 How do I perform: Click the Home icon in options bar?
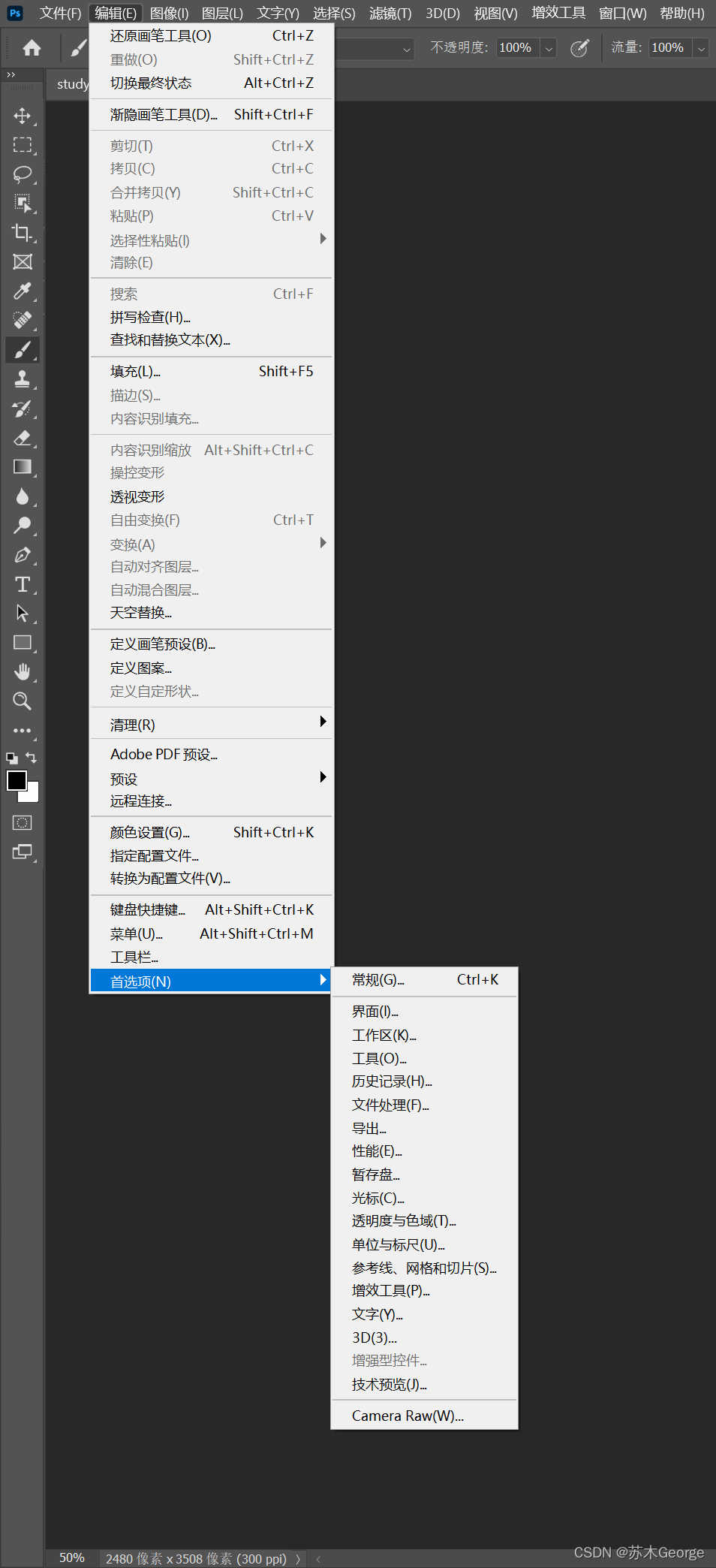coord(32,48)
